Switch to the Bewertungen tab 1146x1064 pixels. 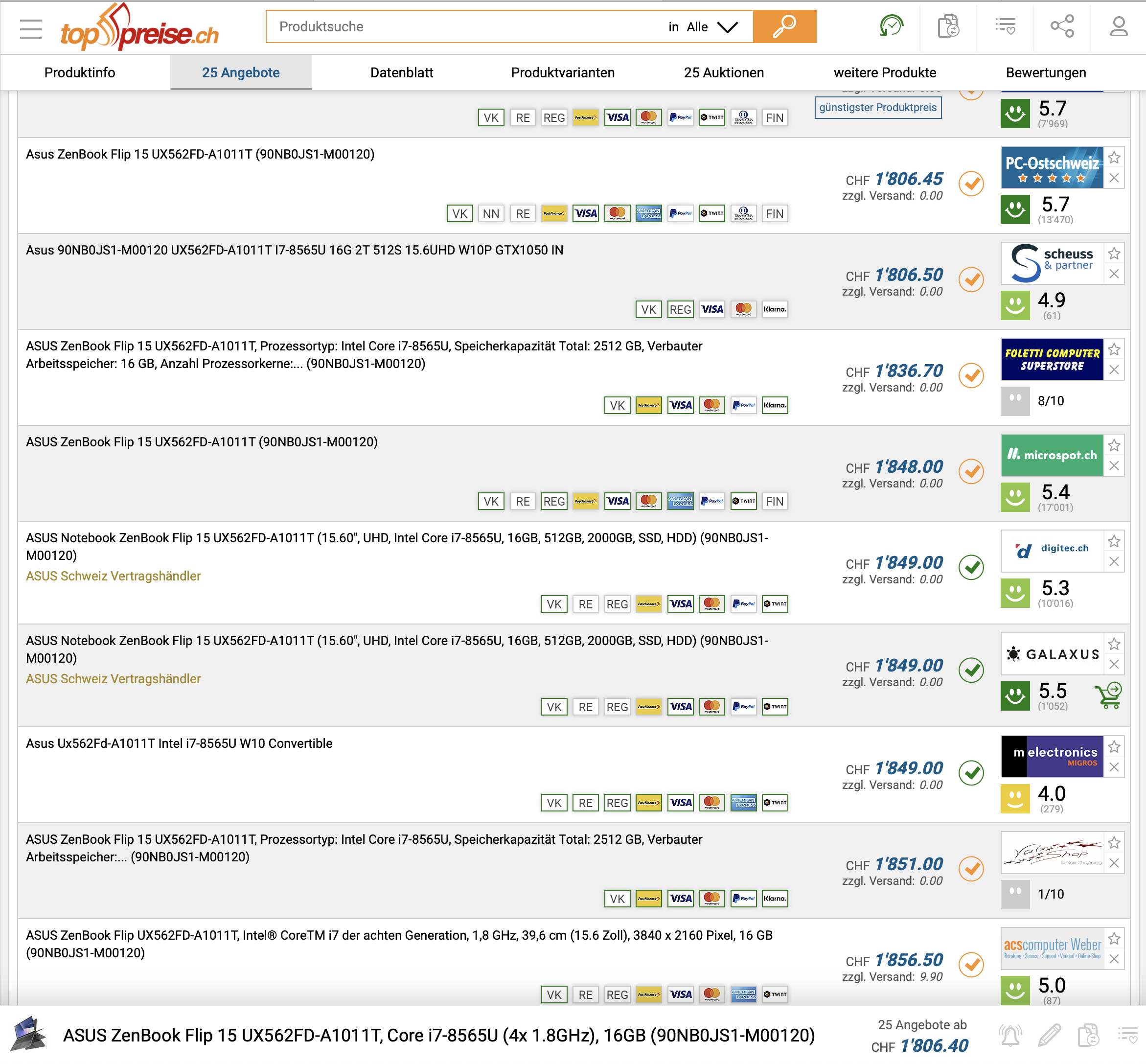pos(1045,72)
